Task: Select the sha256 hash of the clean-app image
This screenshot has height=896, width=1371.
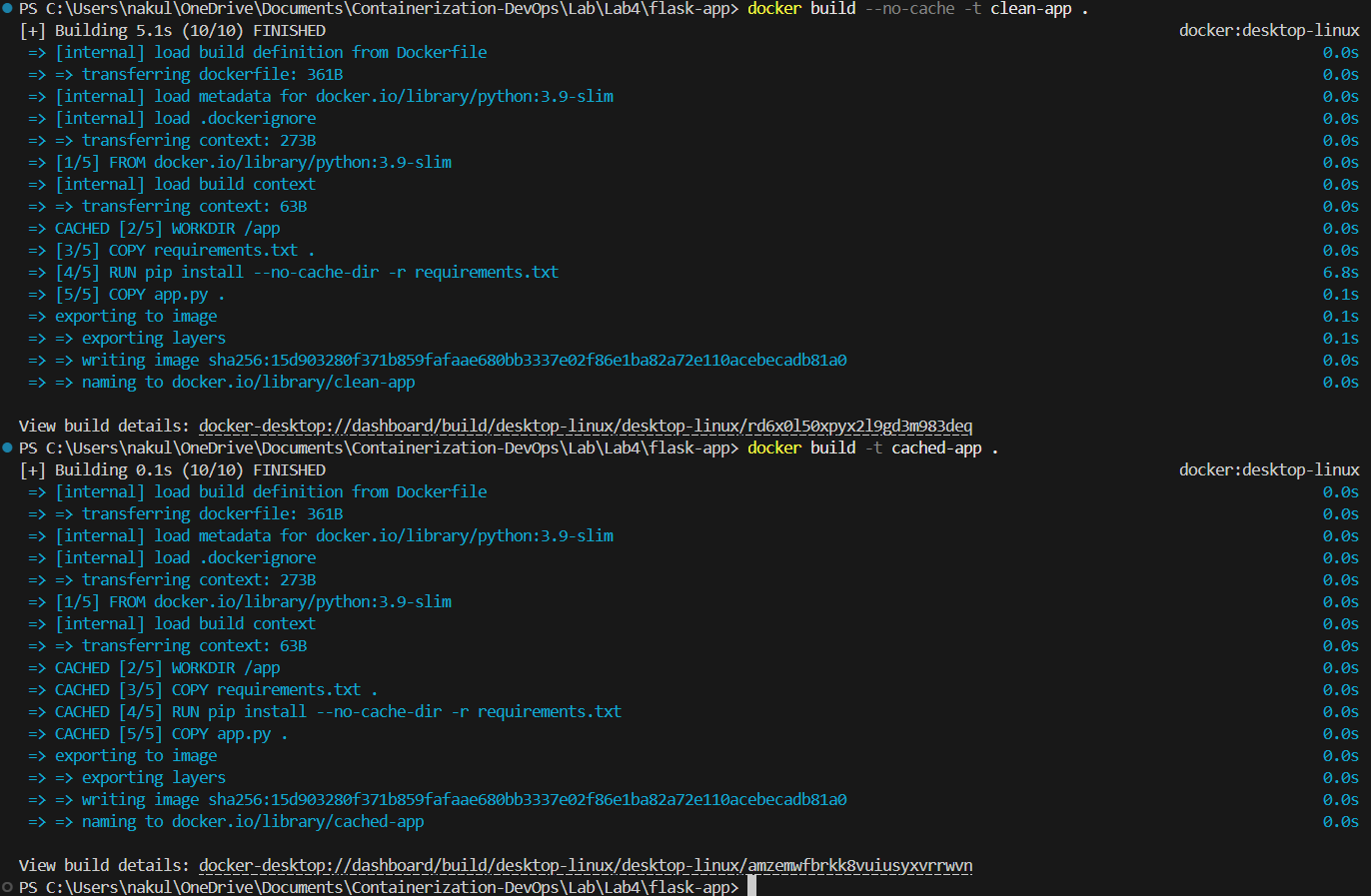Action: pyautogui.click(x=528, y=360)
